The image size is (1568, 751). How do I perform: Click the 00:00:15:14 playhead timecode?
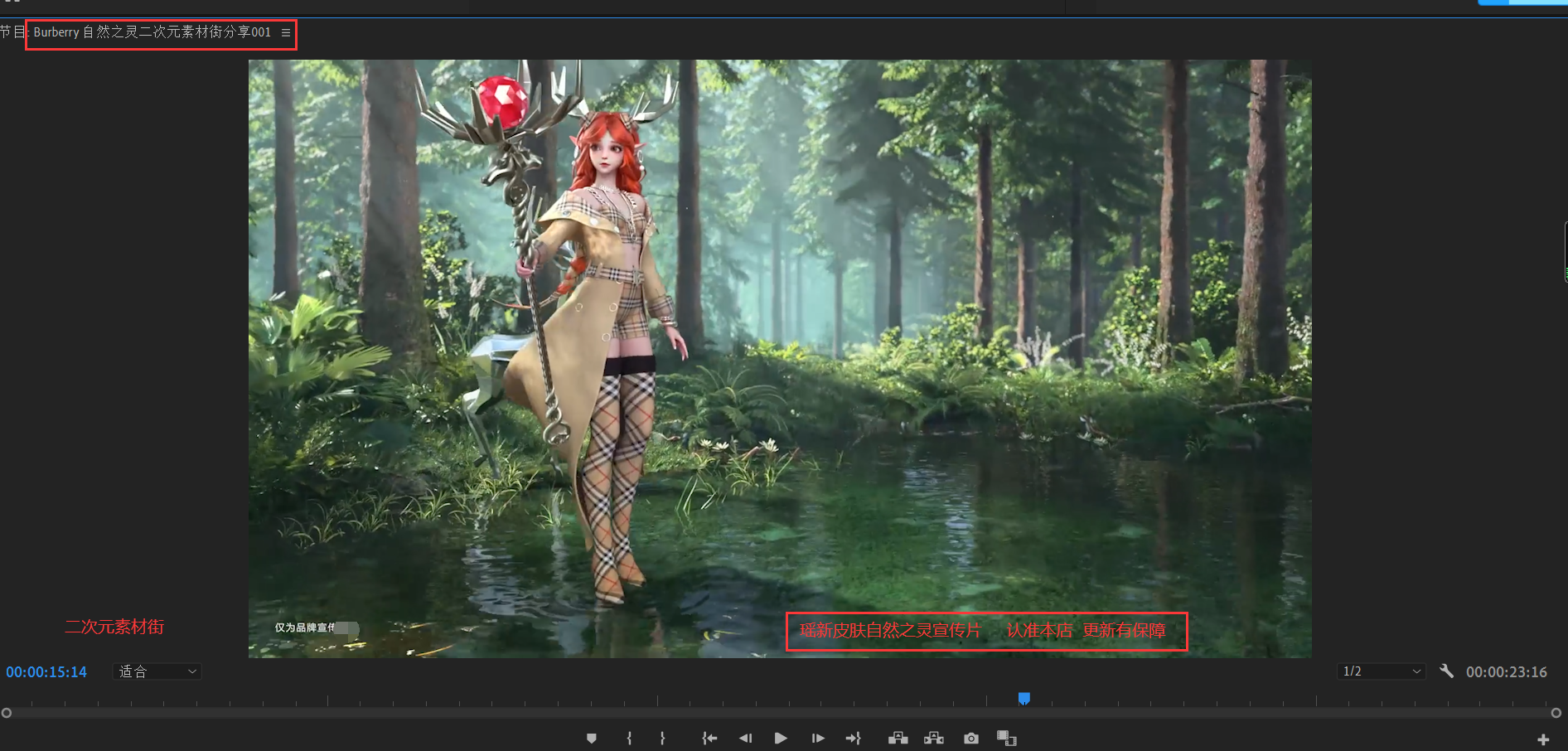[x=46, y=672]
